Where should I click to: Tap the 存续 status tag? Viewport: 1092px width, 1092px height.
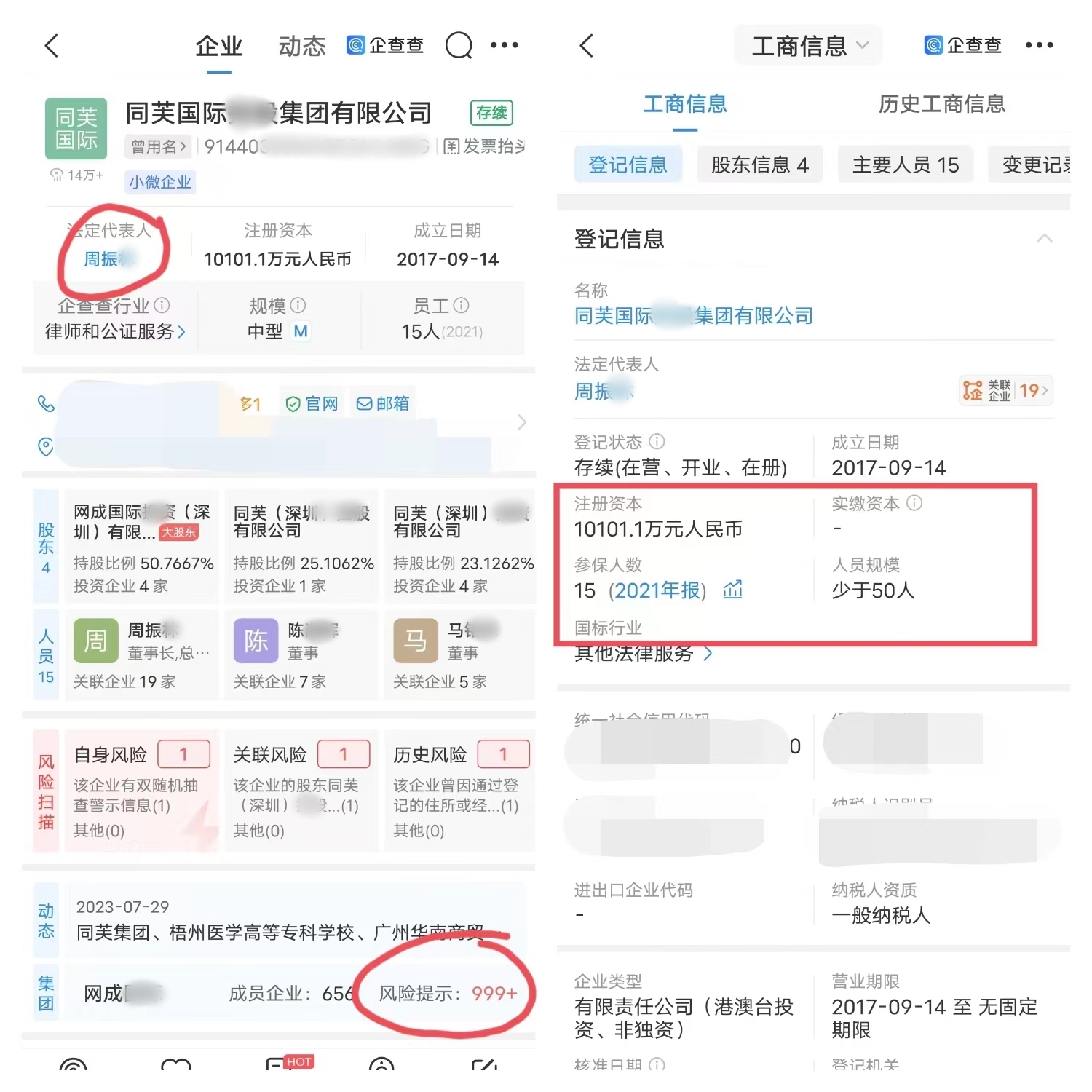(491, 113)
